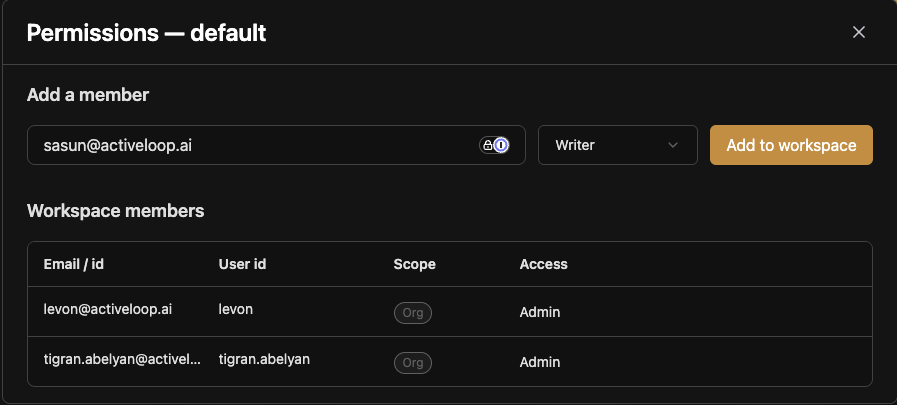Click the lock icon inside the email input
The image size is (897, 405).
click(x=487, y=145)
